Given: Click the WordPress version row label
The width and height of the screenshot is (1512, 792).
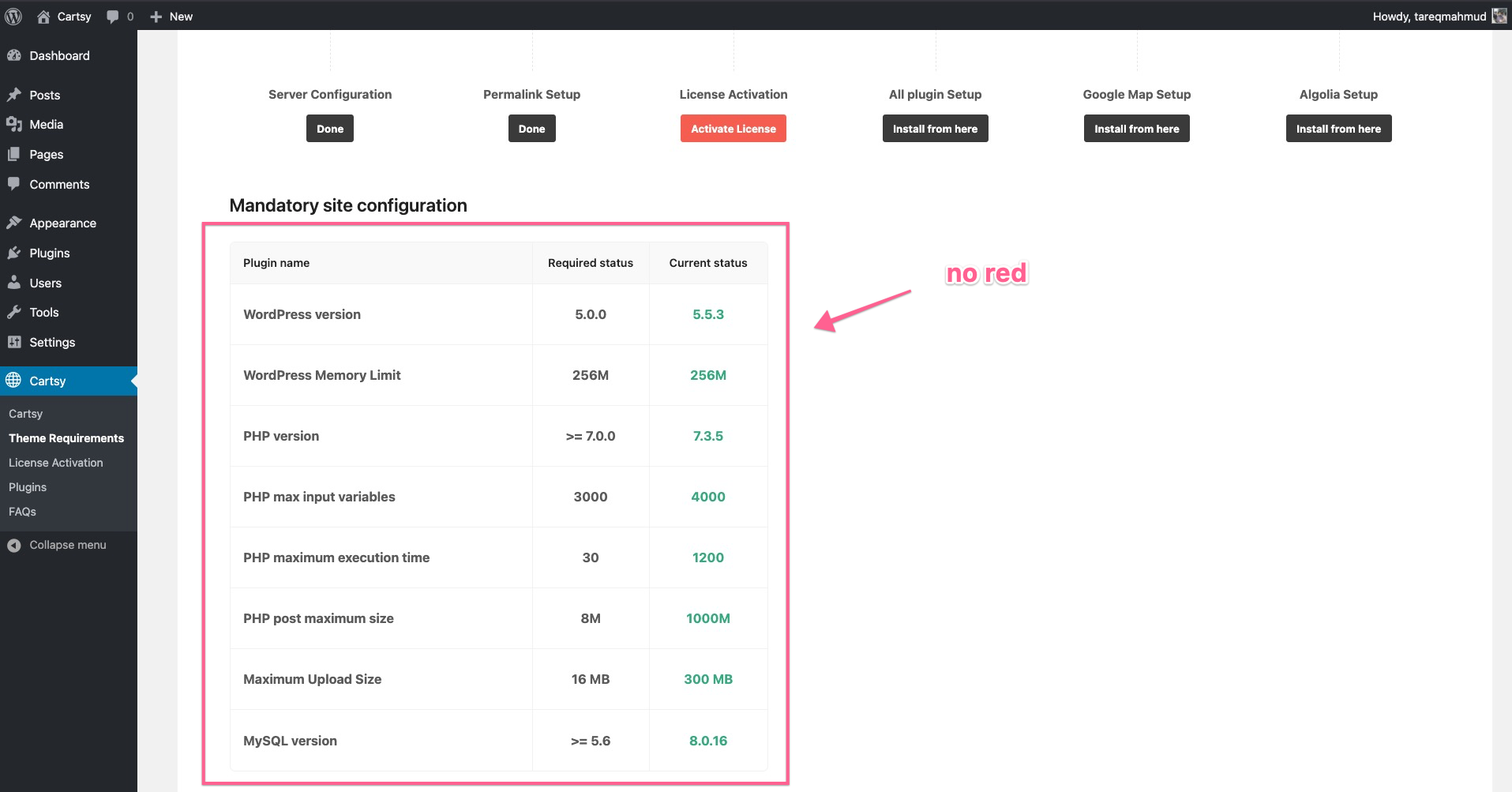Looking at the screenshot, I should [x=302, y=314].
